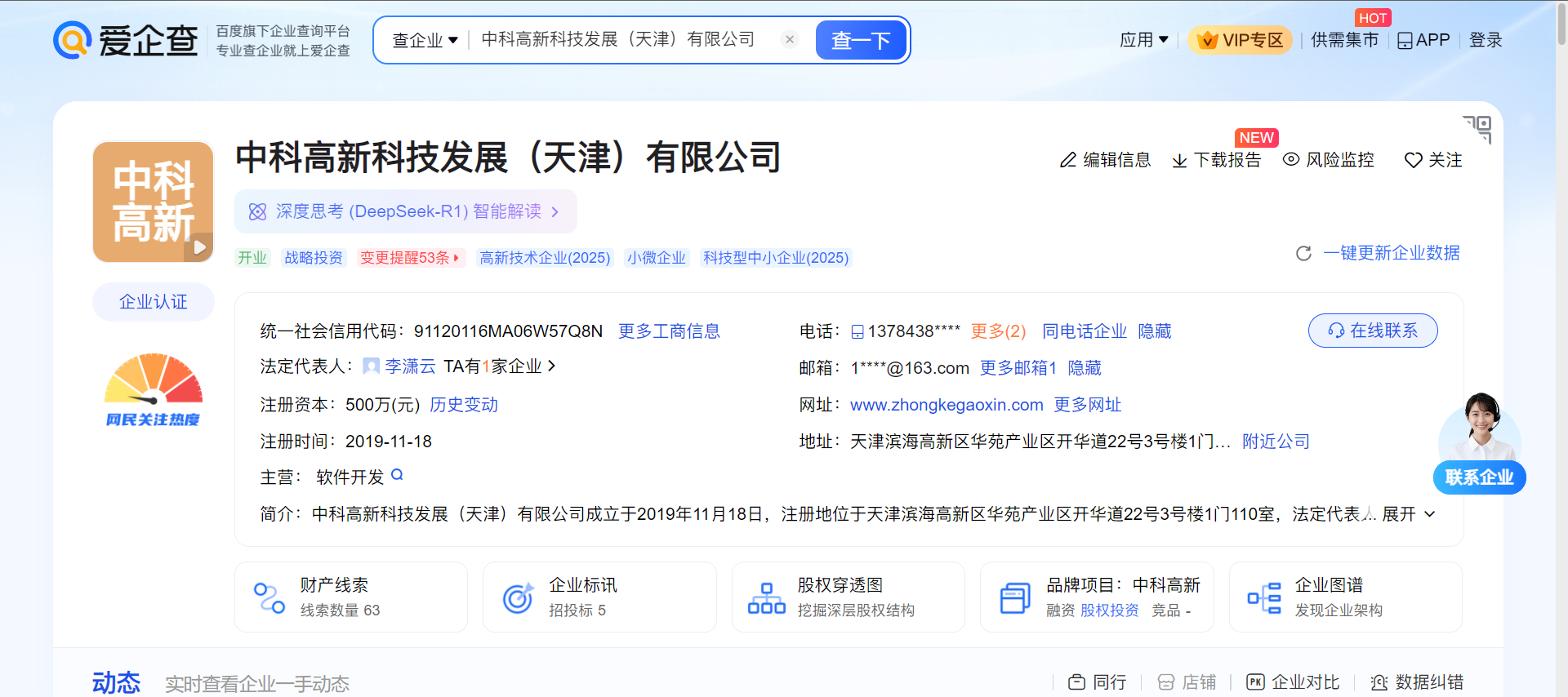Expand the 应用 applications menu
The height and width of the screenshot is (697, 1568).
click(1143, 39)
